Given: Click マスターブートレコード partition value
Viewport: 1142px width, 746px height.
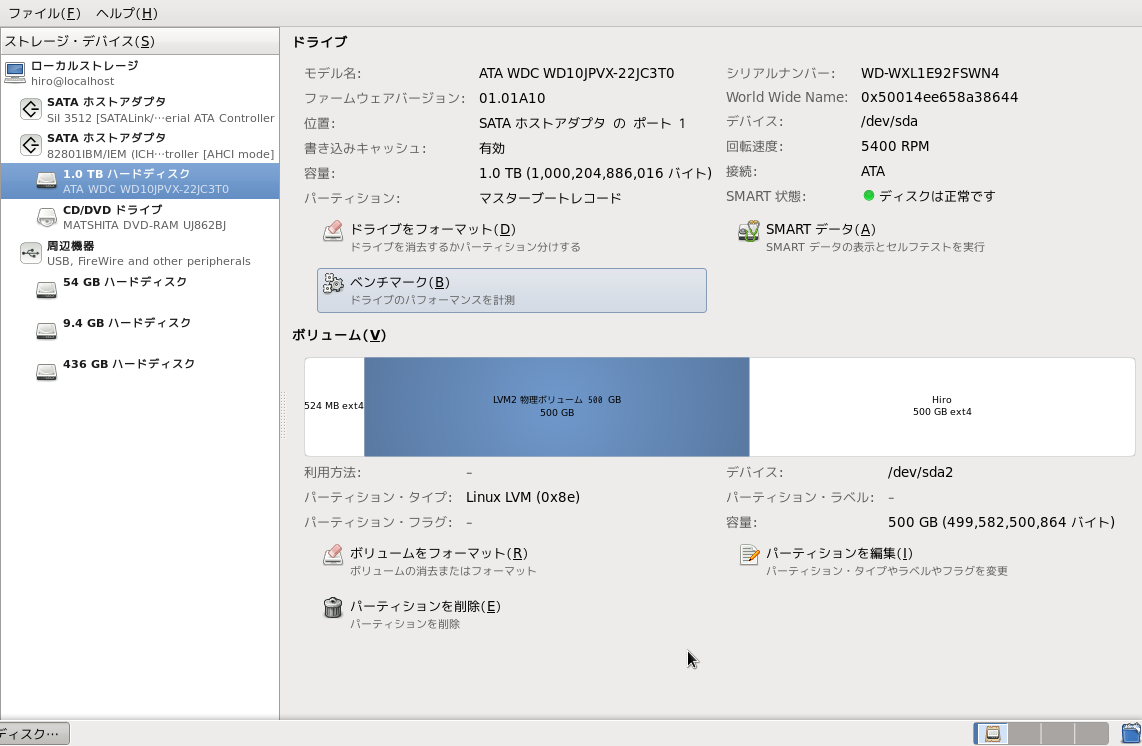Looking at the screenshot, I should (x=550, y=198).
